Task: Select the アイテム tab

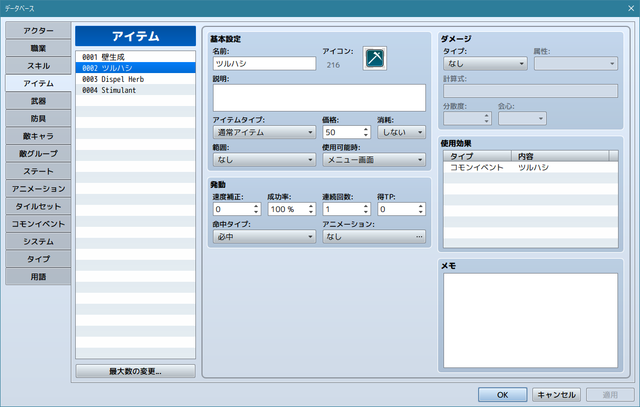Action: [x=38, y=83]
